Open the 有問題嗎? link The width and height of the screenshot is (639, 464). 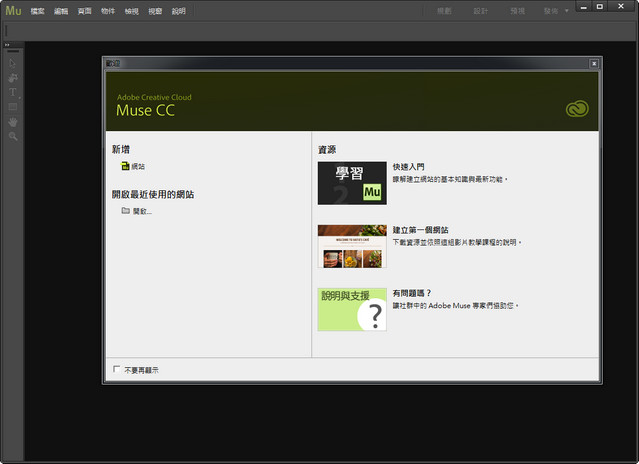[x=412, y=293]
